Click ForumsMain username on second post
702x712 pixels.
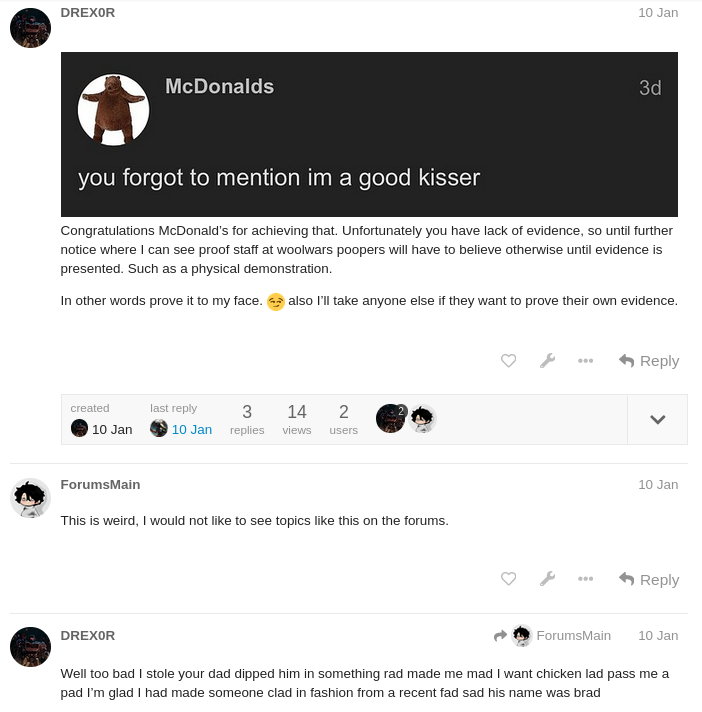coord(100,484)
